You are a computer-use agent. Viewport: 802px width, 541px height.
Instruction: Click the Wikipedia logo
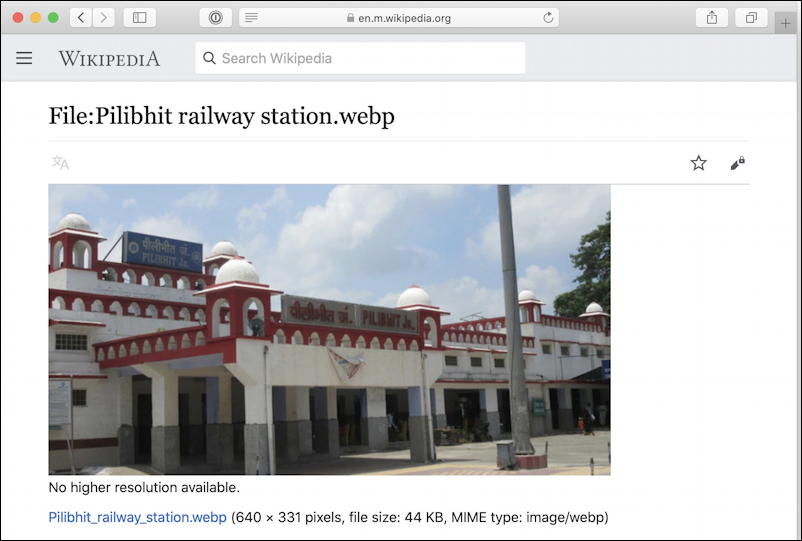[x=109, y=58]
